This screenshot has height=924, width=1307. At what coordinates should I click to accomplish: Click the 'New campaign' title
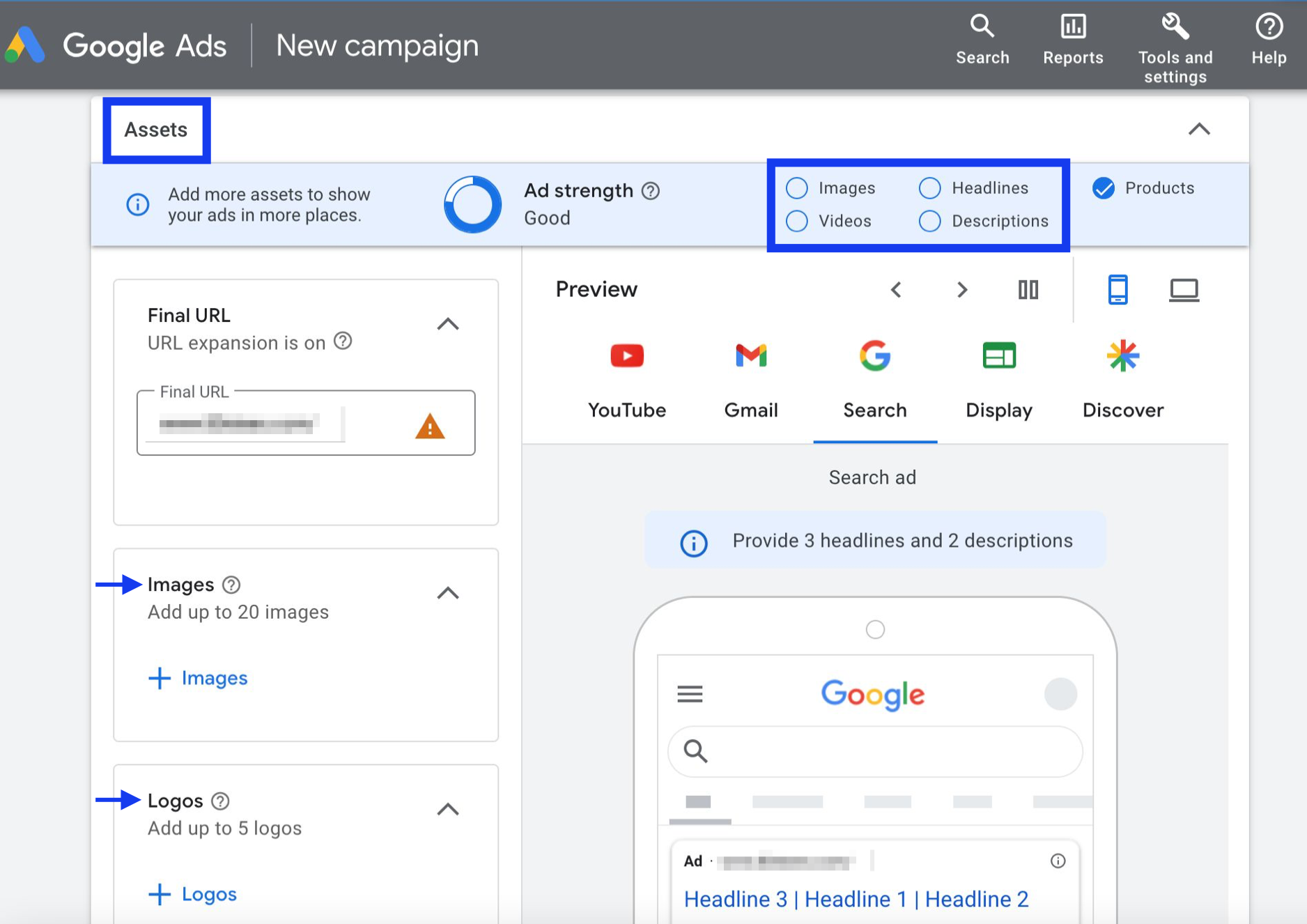pyautogui.click(x=377, y=46)
